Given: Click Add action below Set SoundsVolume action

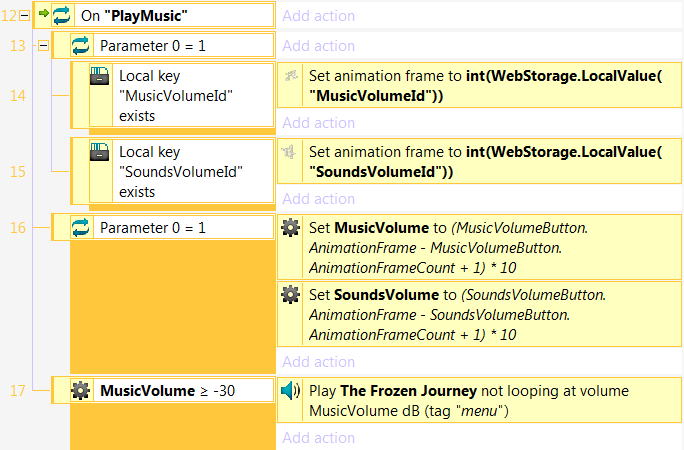Looking at the screenshot, I should (x=318, y=362).
